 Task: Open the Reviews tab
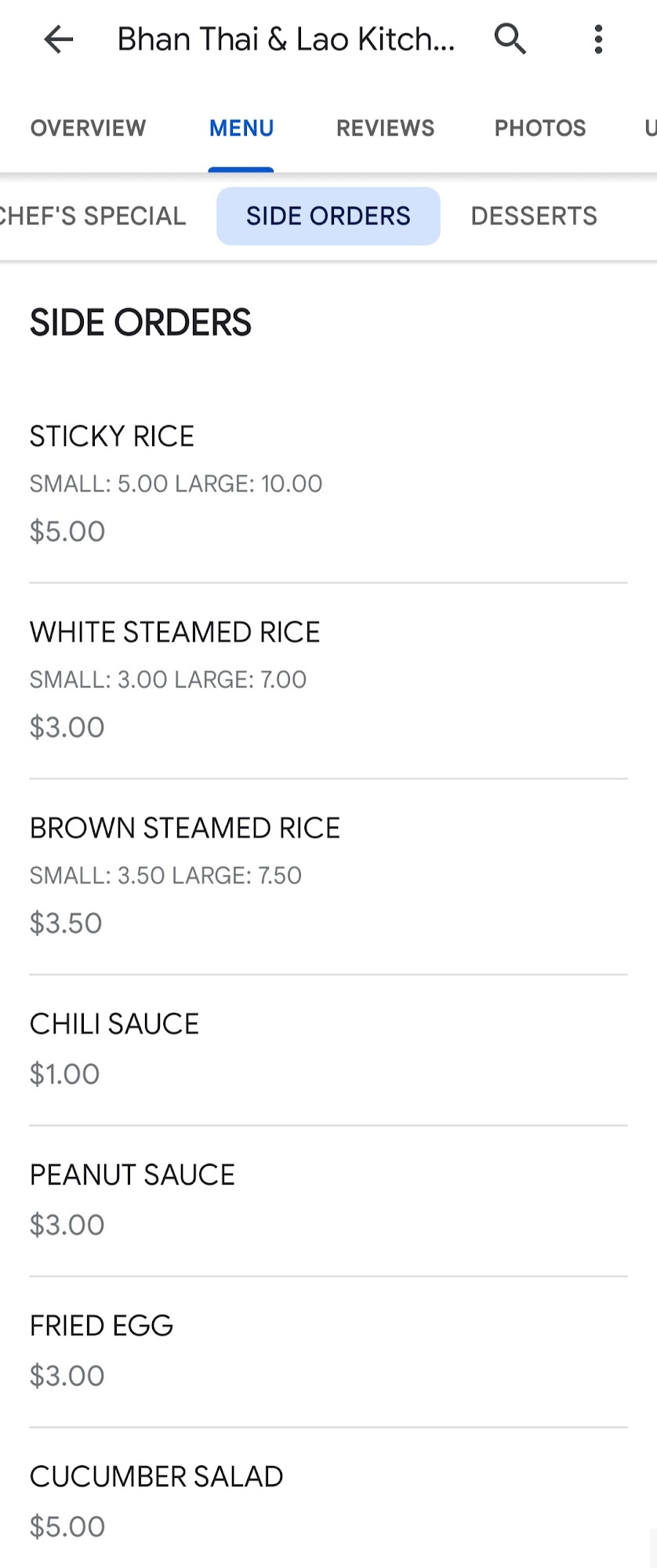pyautogui.click(x=385, y=129)
